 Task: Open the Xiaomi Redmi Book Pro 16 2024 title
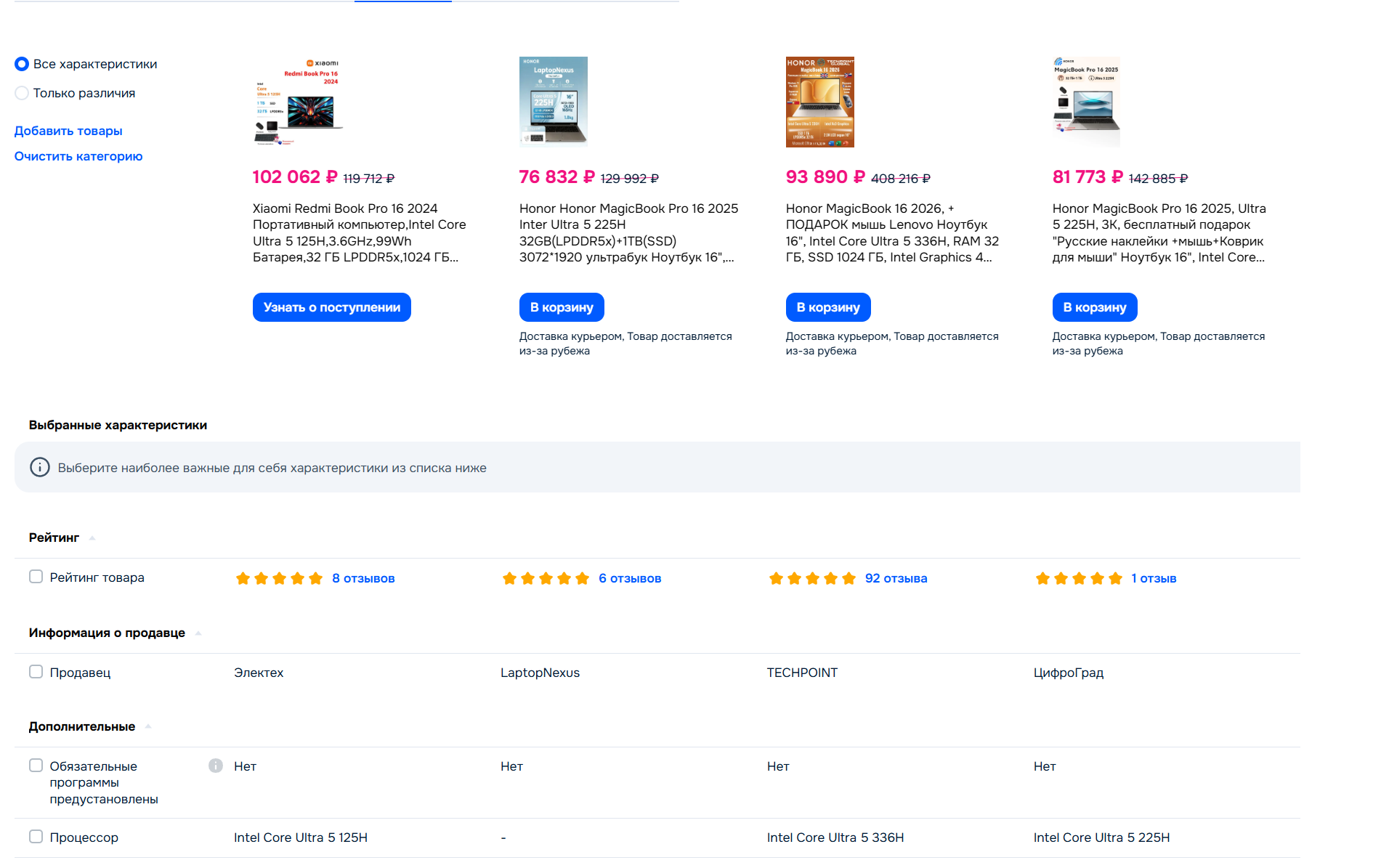click(x=360, y=233)
